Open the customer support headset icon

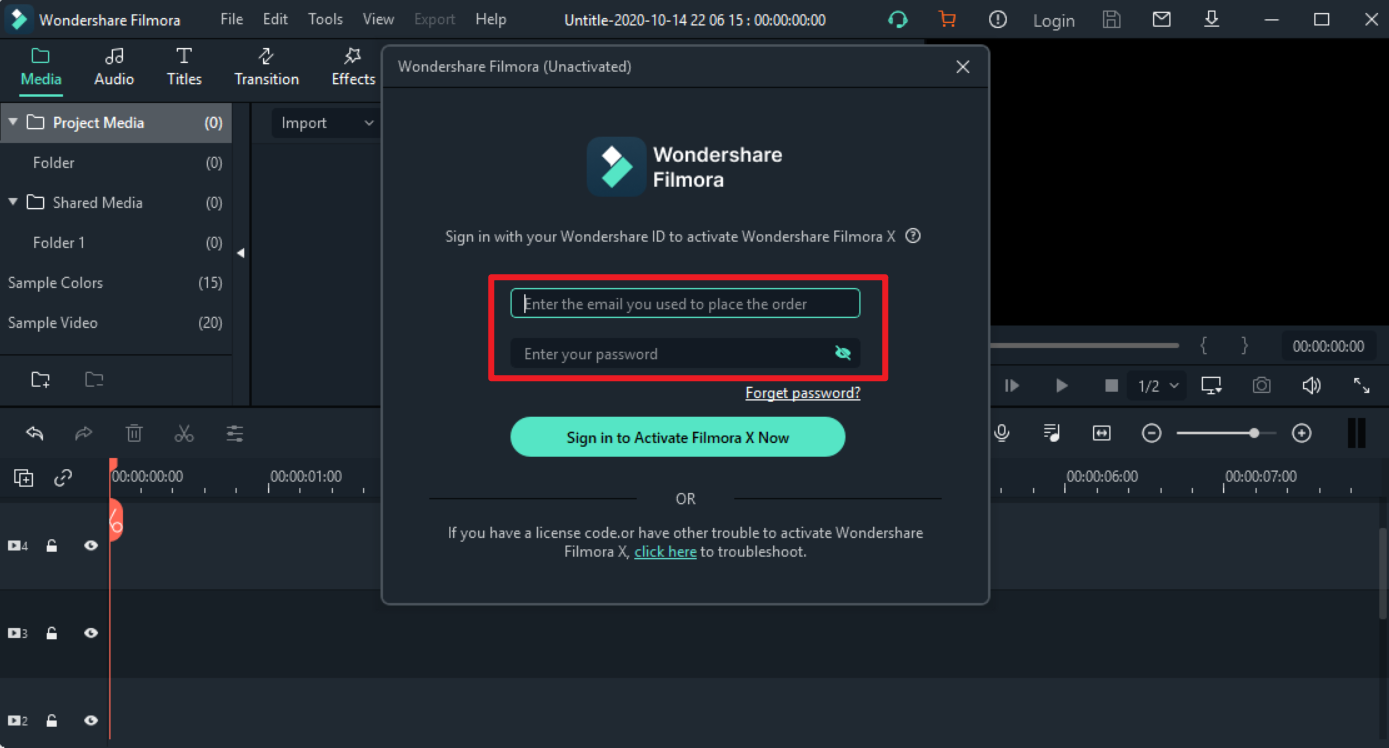(897, 19)
